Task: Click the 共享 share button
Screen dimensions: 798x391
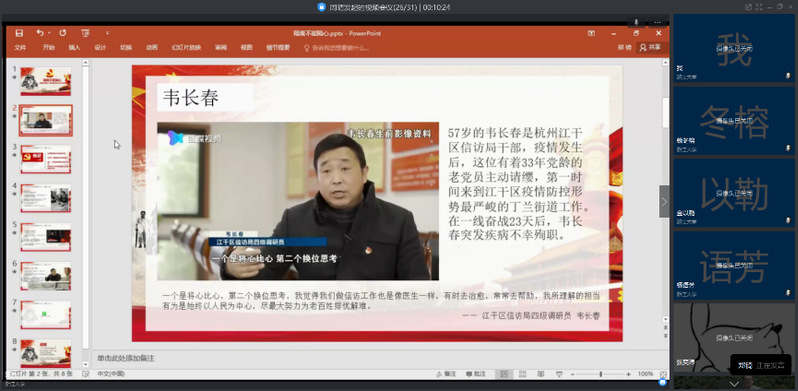Action: pos(650,47)
